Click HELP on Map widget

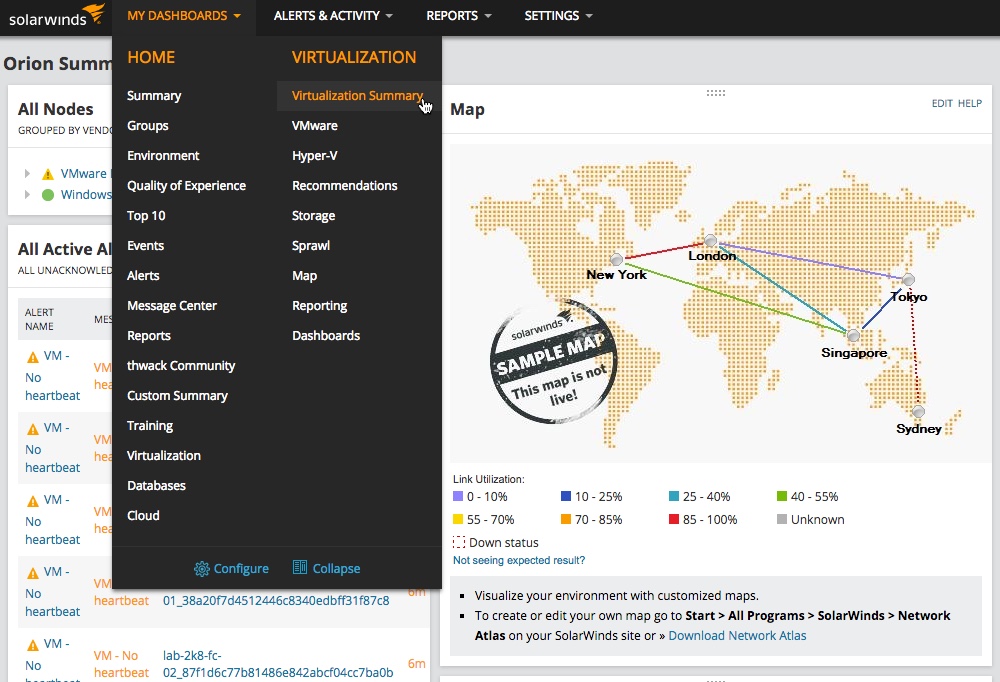click(x=970, y=103)
